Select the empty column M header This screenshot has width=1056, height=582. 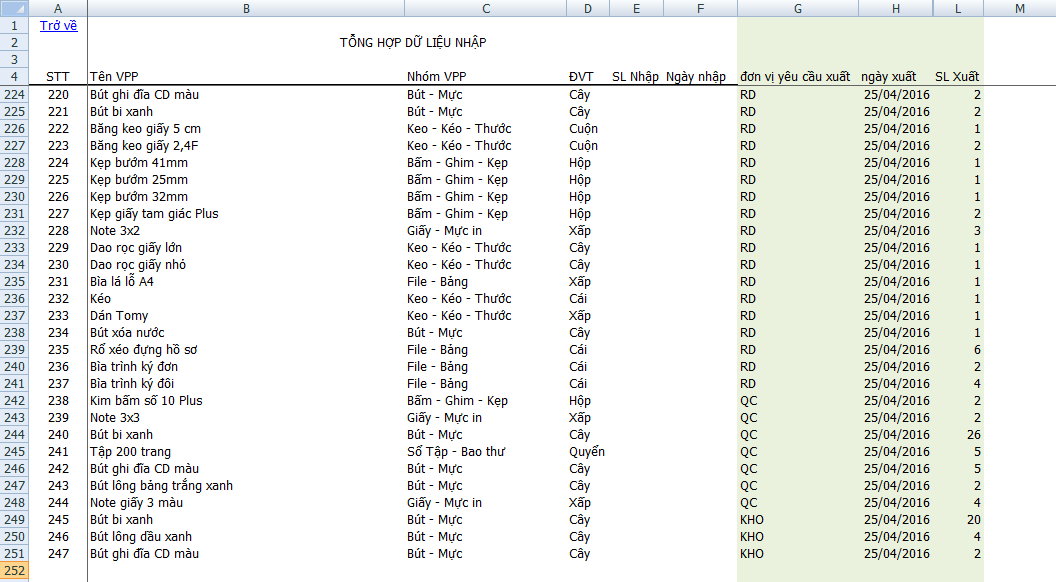1019,9
